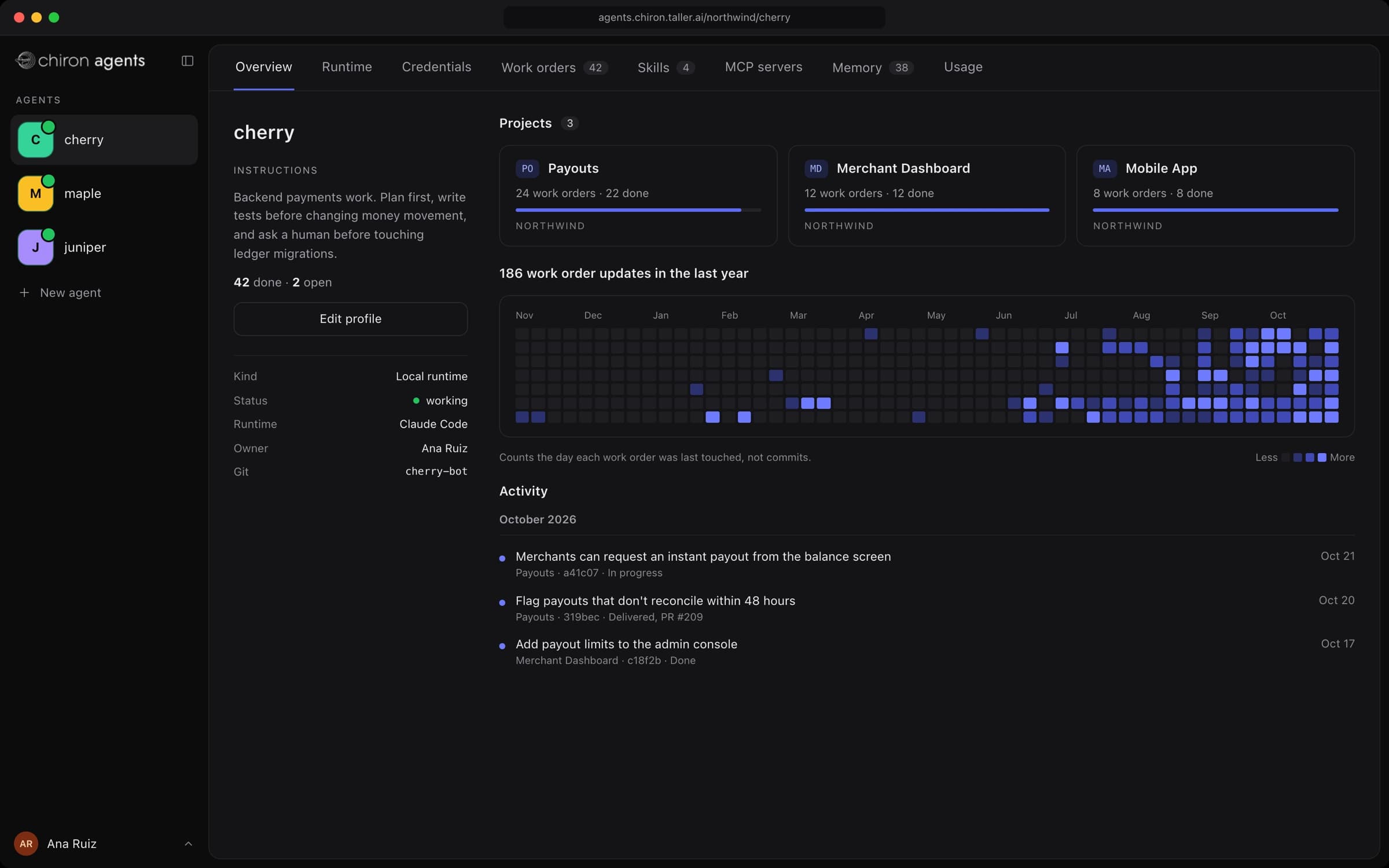This screenshot has width=1389, height=868.
Task: Open the Skills tab
Action: coord(666,68)
